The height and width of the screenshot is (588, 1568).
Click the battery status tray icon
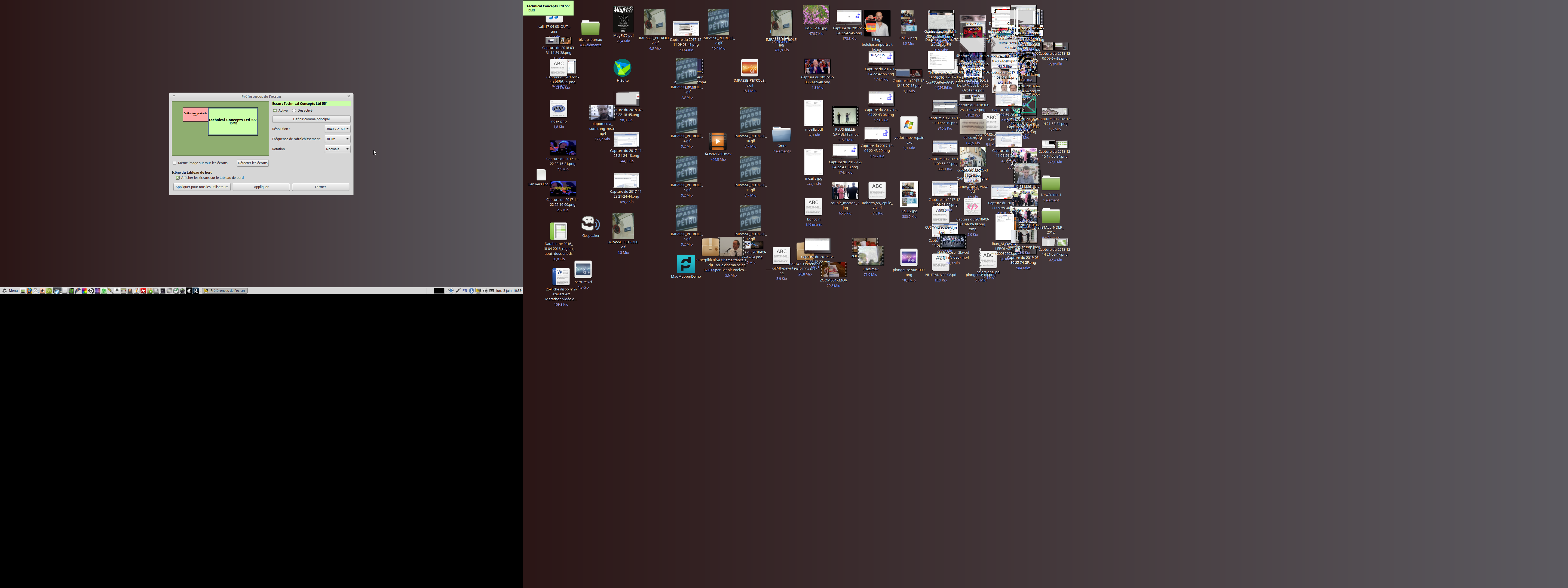492,291
